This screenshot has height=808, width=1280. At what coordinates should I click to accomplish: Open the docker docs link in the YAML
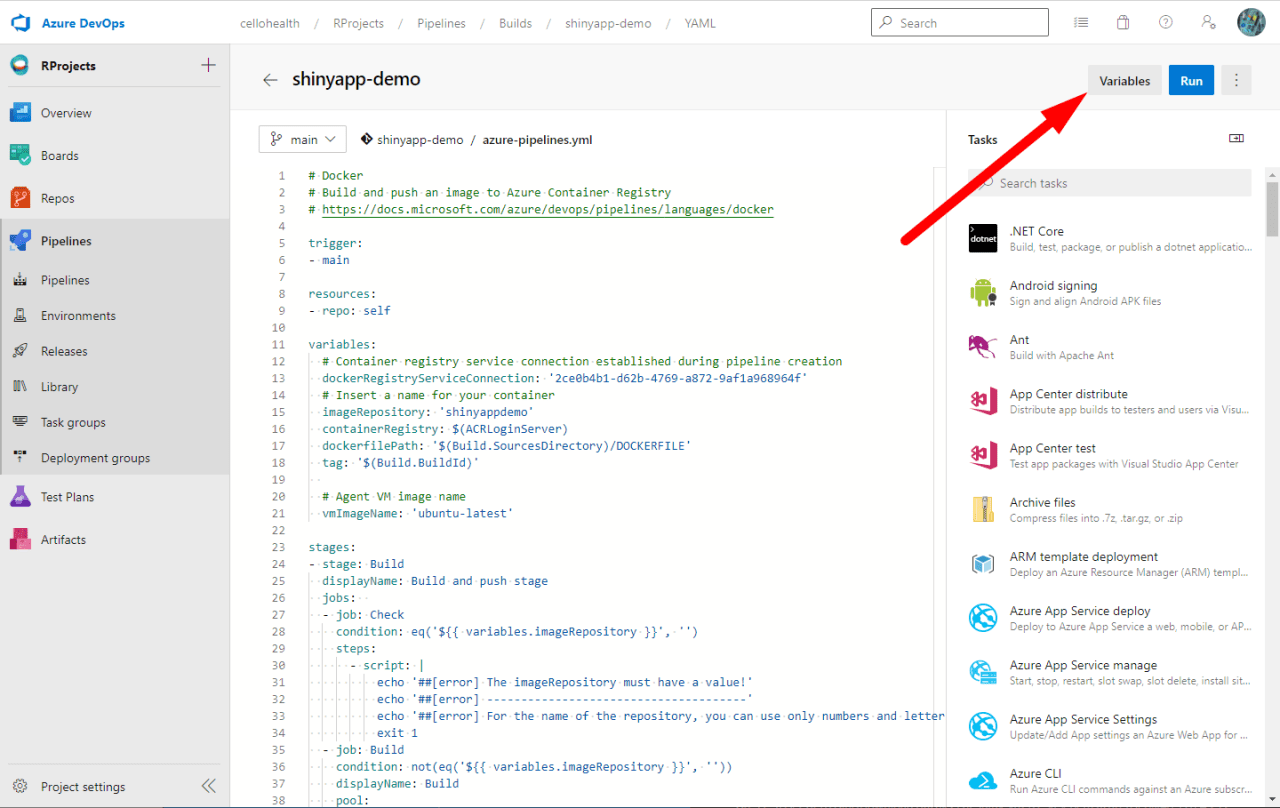point(545,209)
